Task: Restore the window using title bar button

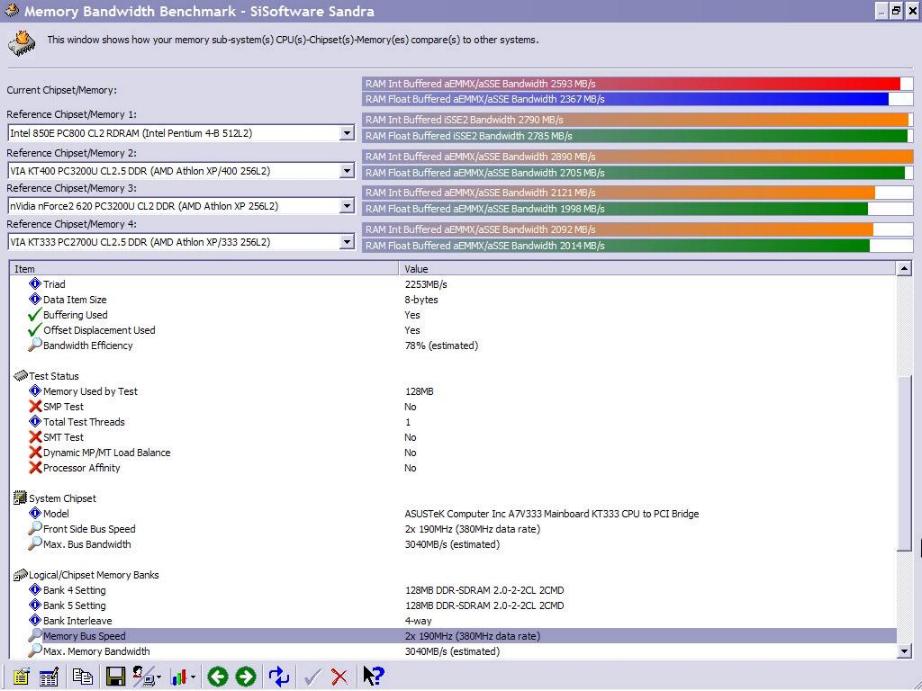Action: point(896,11)
